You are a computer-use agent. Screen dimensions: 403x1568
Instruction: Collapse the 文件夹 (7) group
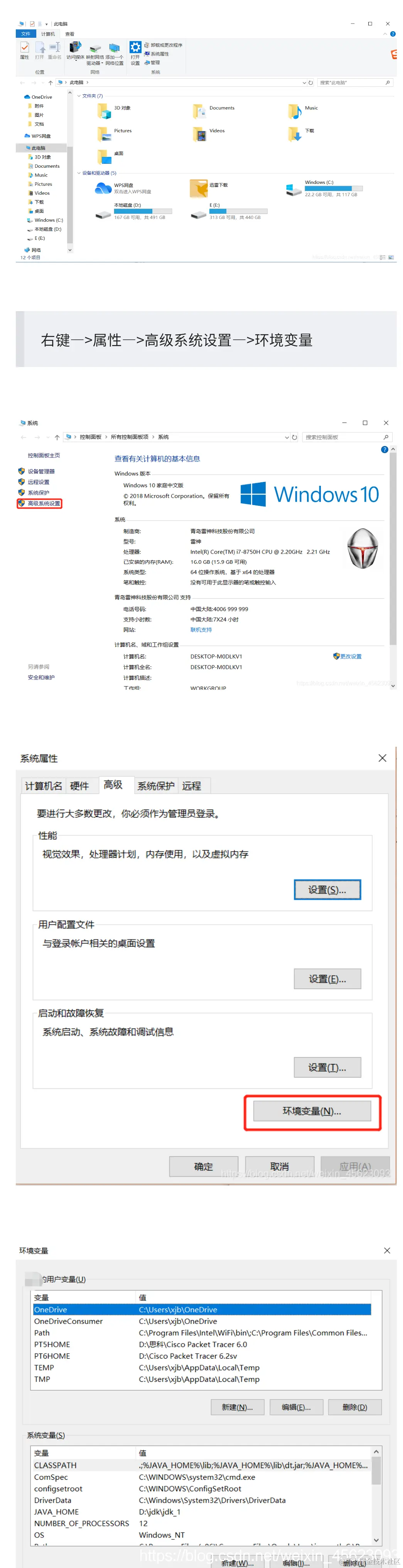79,96
